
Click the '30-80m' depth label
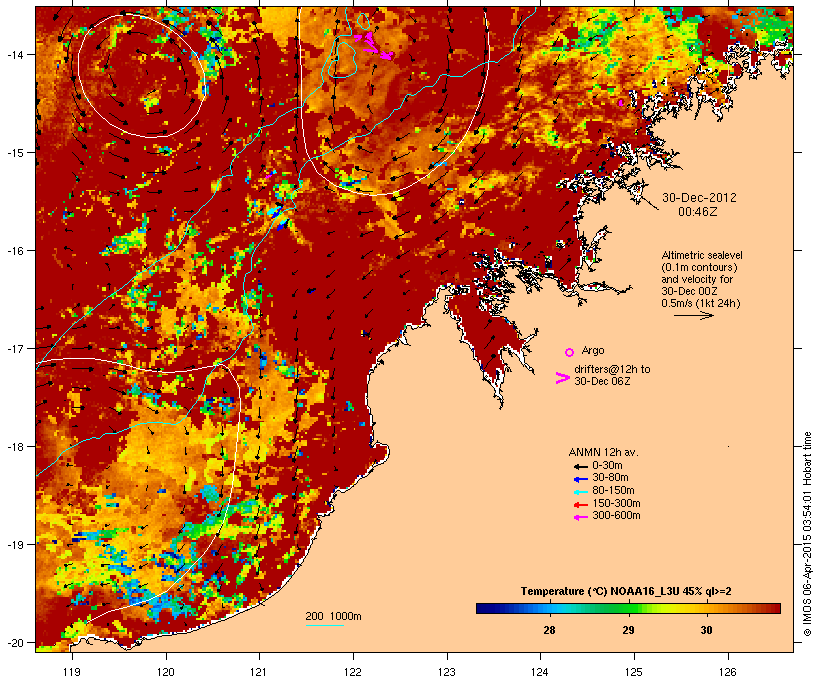(610, 478)
